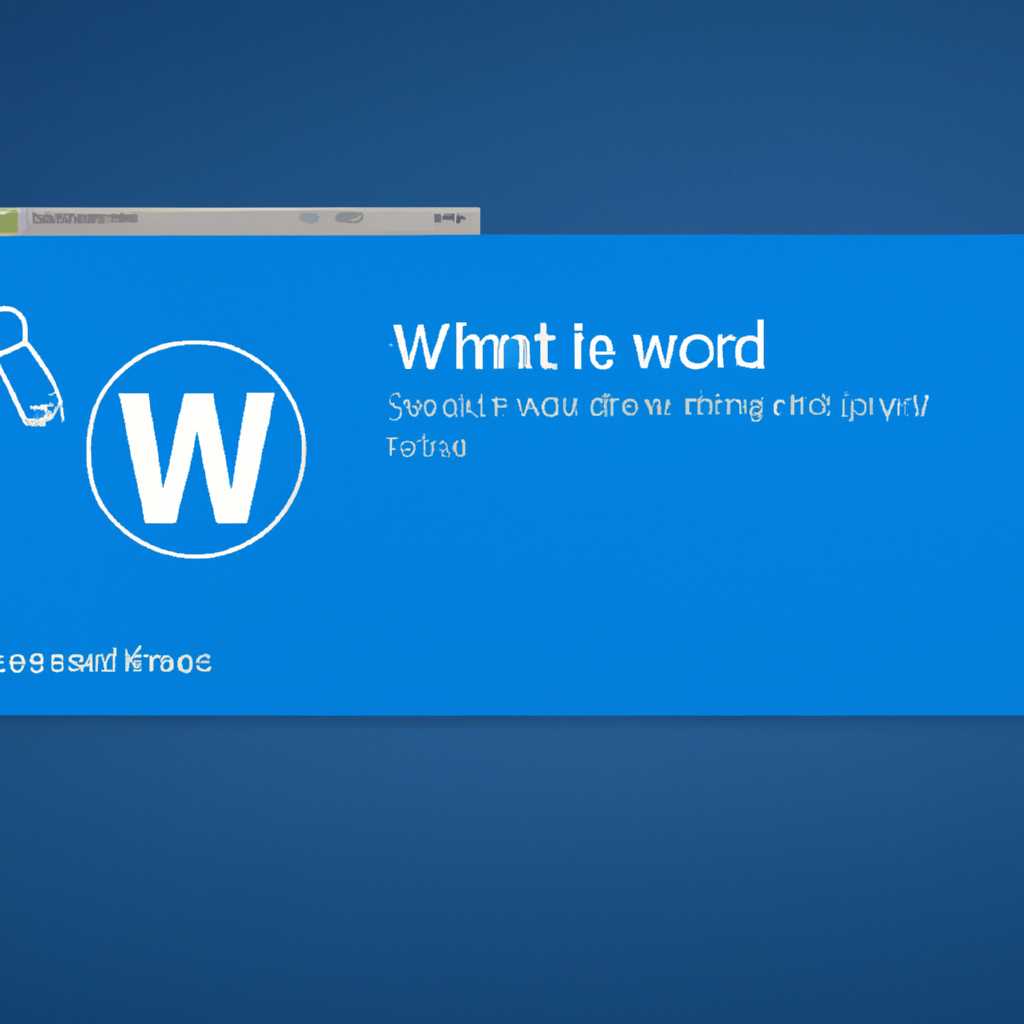Click the gray-blue oval in gray bar
Viewport: 1024px width, 1024px height.
click(349, 217)
